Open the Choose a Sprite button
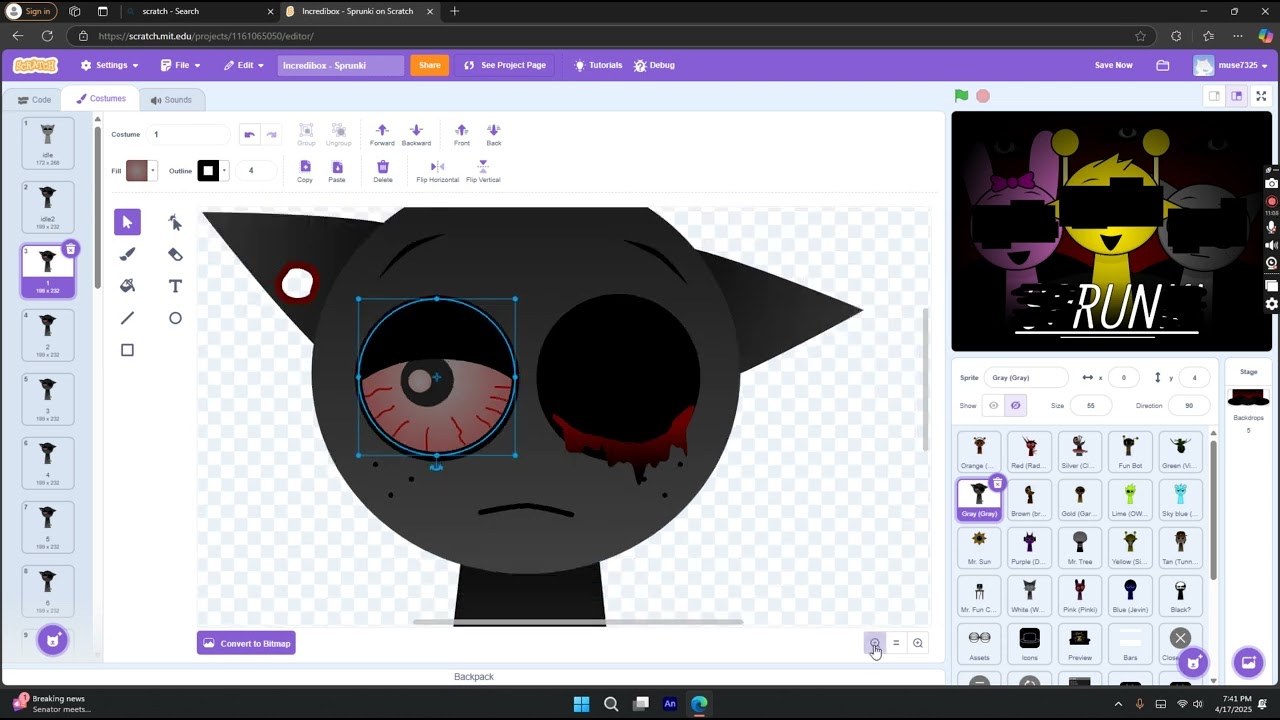 pyautogui.click(x=1193, y=662)
